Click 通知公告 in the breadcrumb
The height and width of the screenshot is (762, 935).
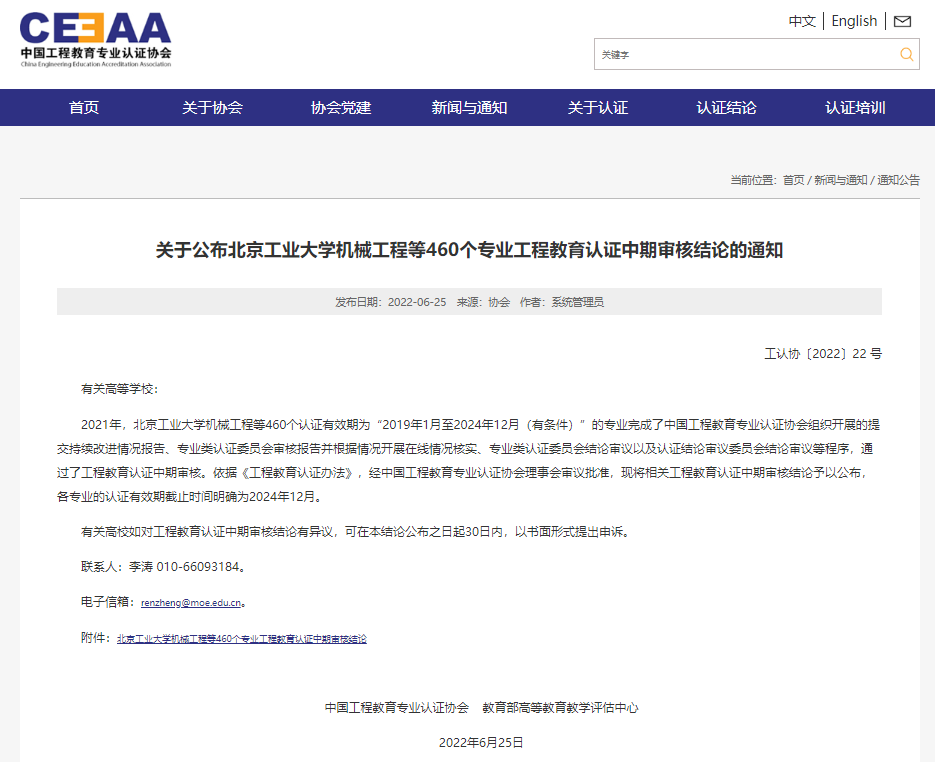pyautogui.click(x=898, y=180)
